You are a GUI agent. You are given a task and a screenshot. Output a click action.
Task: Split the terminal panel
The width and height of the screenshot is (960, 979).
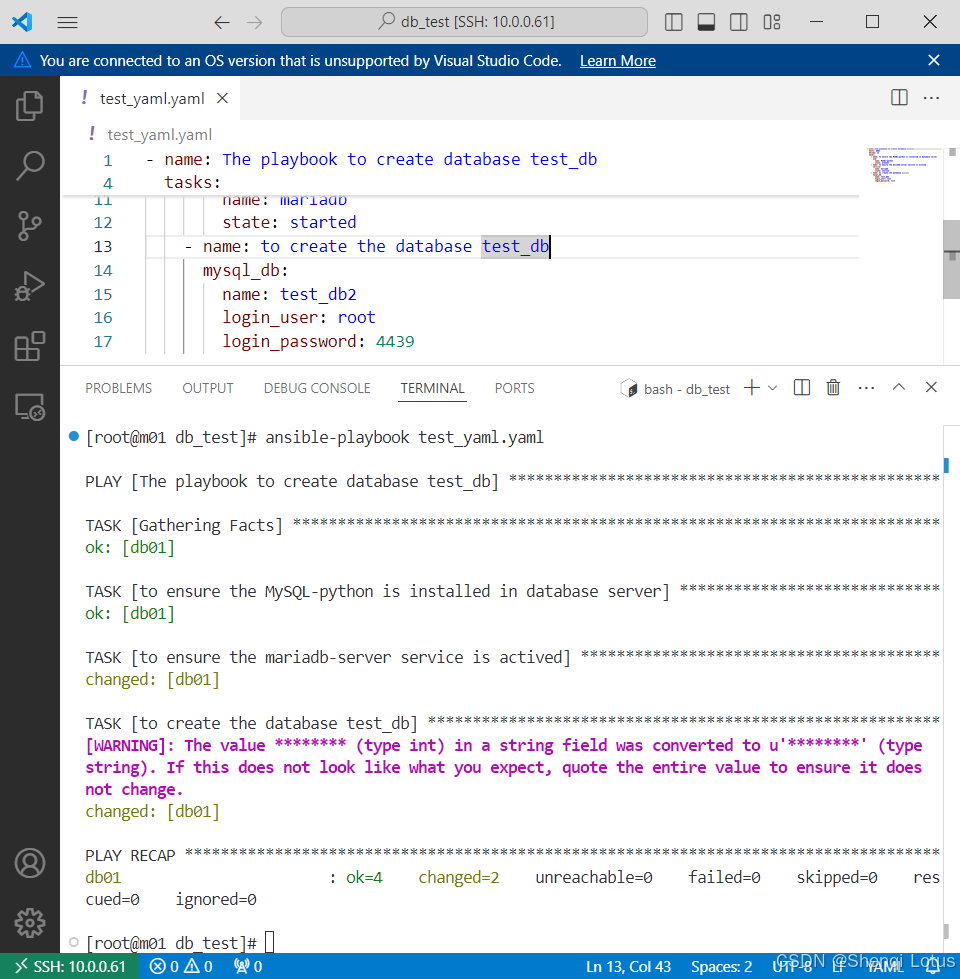[x=802, y=388]
